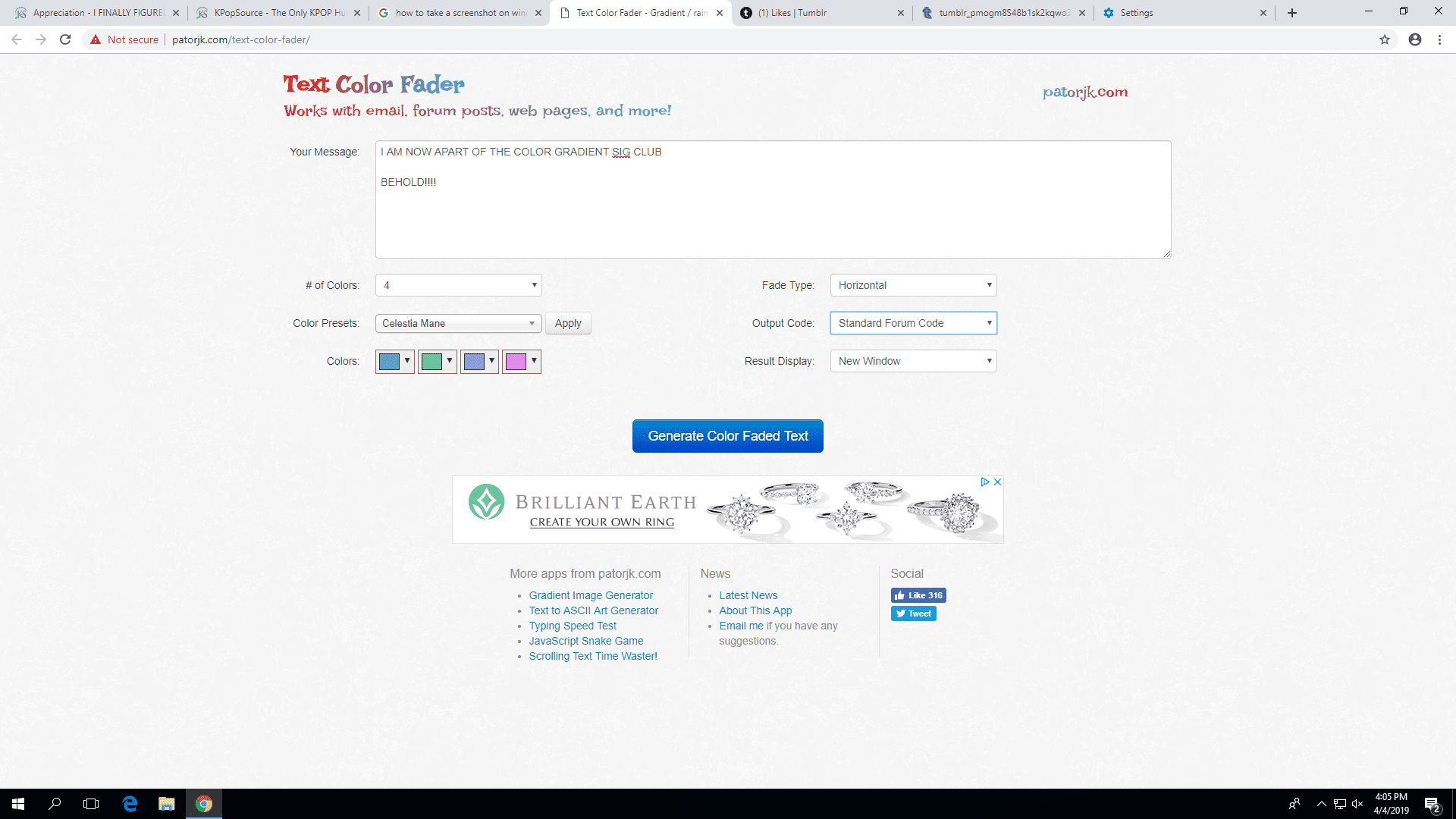Image resolution: width=1456 pixels, height=819 pixels.
Task: Open the Typing Speed Test link
Action: tap(573, 626)
